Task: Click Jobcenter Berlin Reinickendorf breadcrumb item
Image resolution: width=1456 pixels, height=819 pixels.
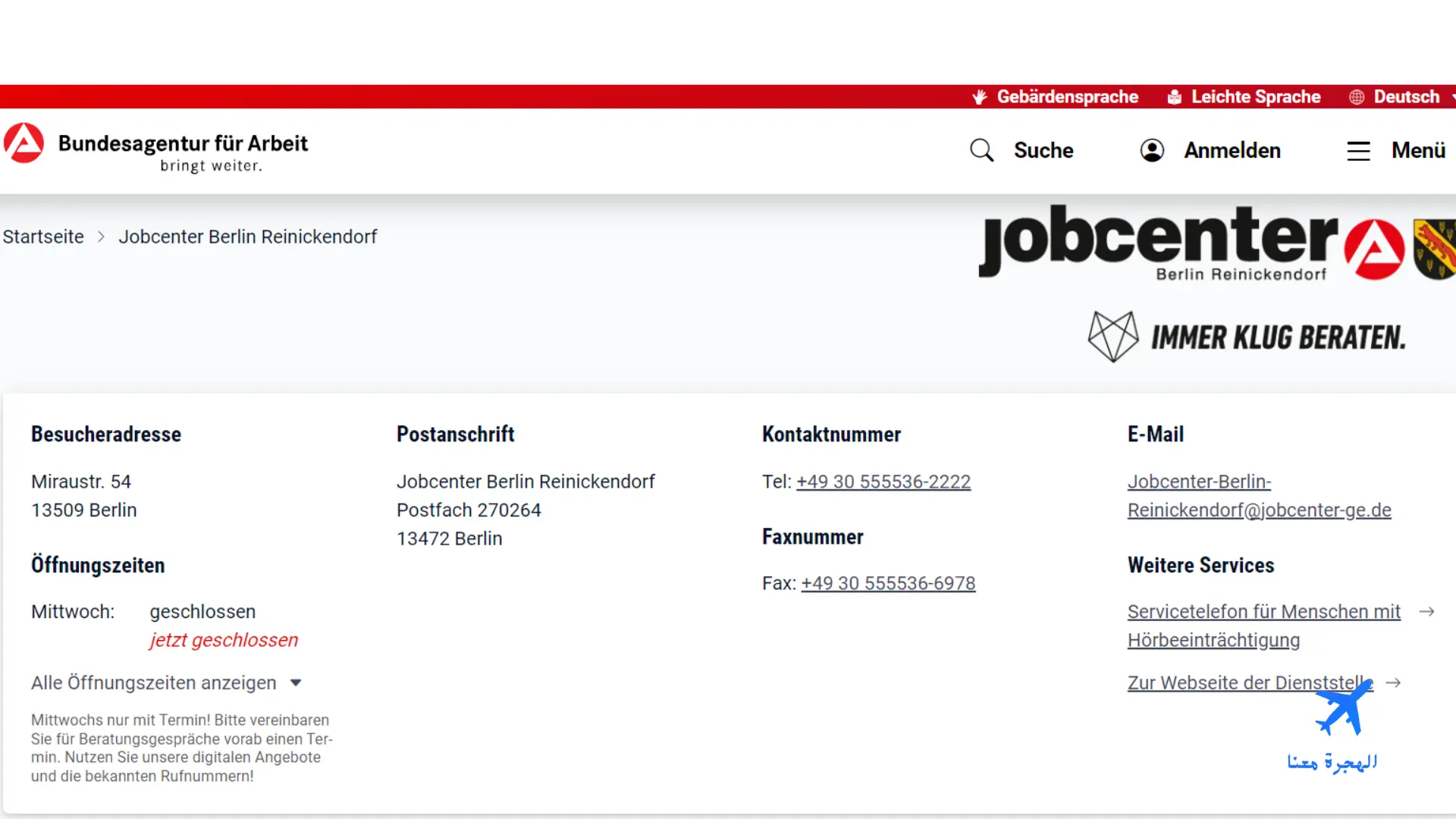Action: click(x=247, y=237)
